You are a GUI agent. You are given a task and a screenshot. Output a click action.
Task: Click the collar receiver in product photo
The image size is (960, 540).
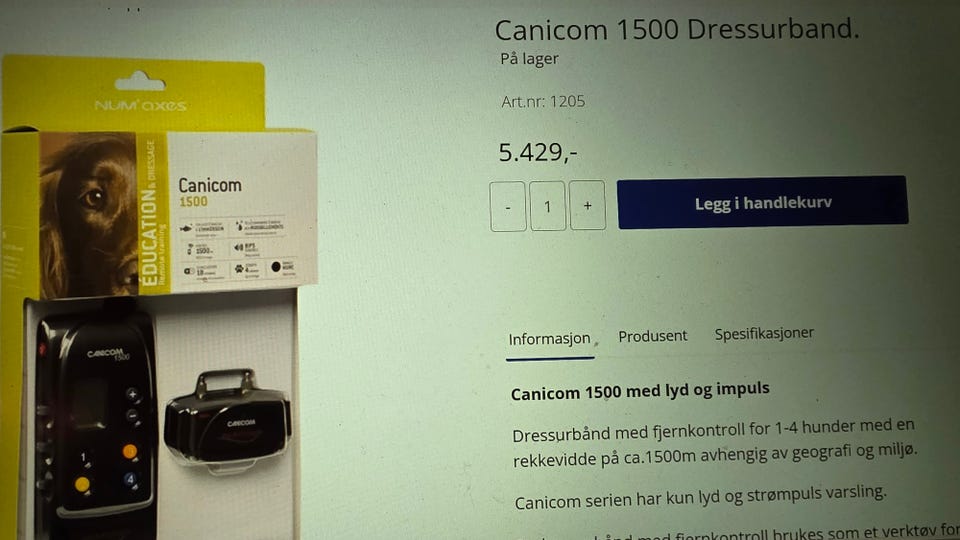tap(228, 419)
